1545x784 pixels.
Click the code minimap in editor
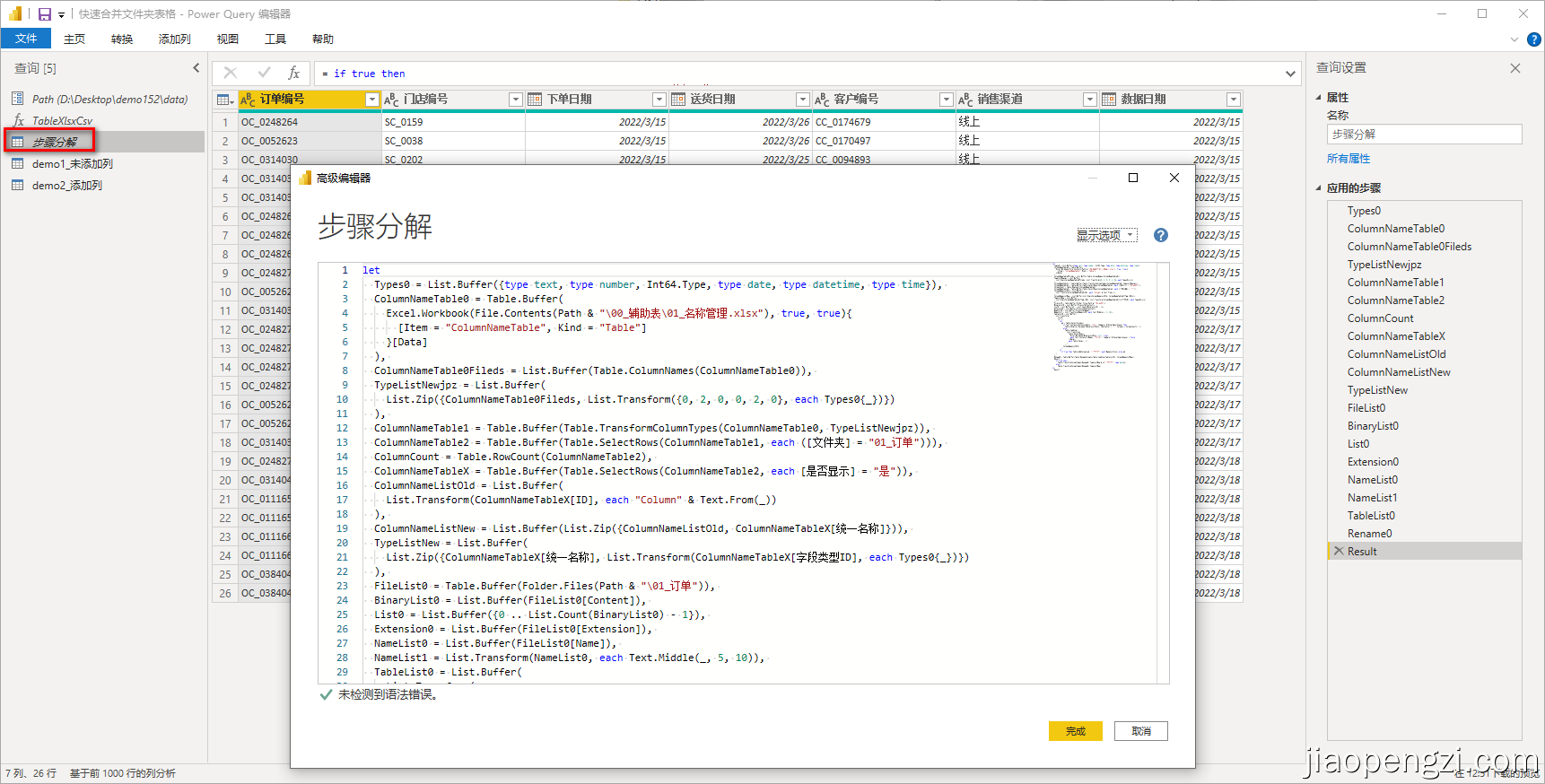pyautogui.click(x=1099, y=317)
